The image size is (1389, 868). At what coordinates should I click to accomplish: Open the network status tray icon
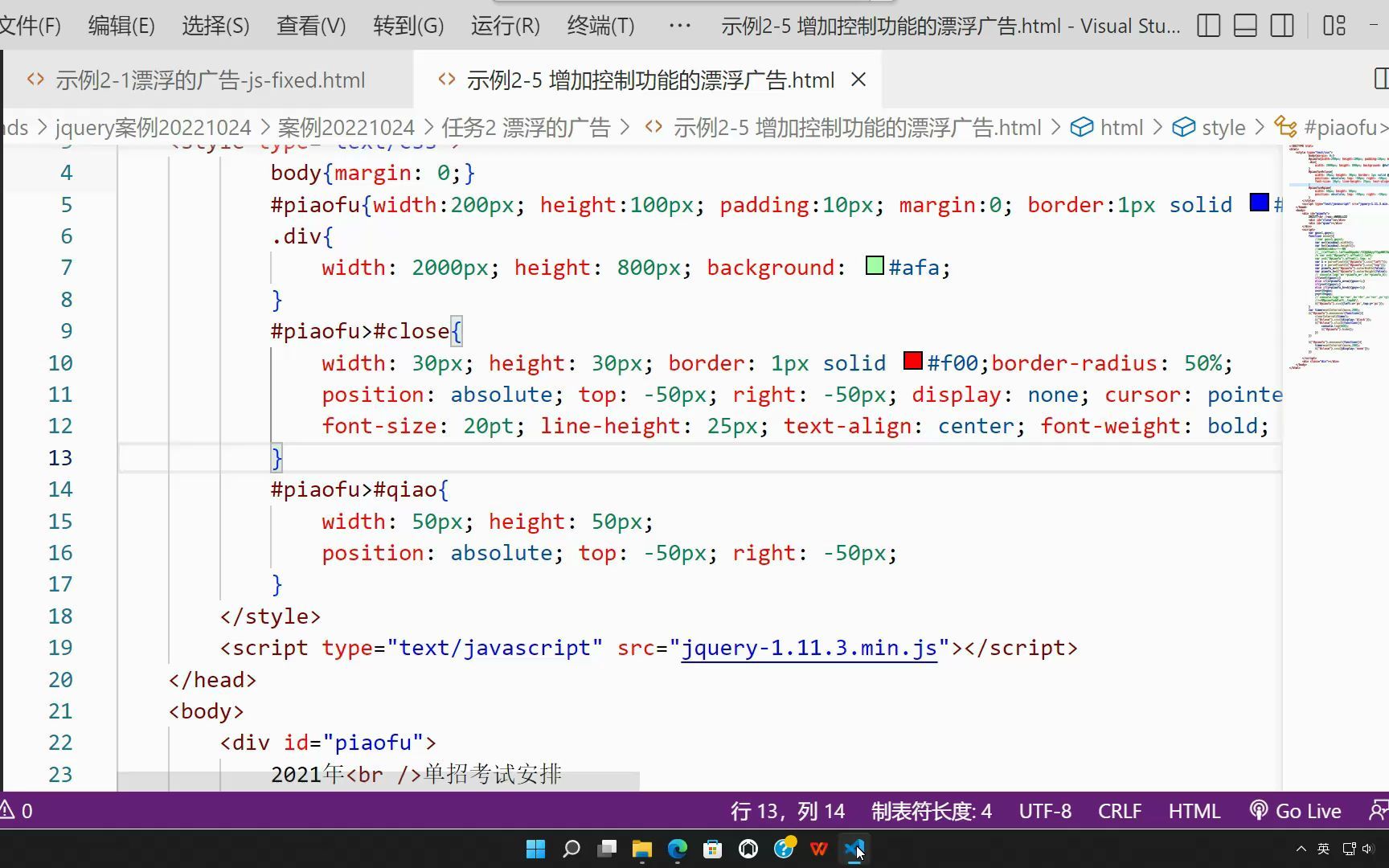1349,849
